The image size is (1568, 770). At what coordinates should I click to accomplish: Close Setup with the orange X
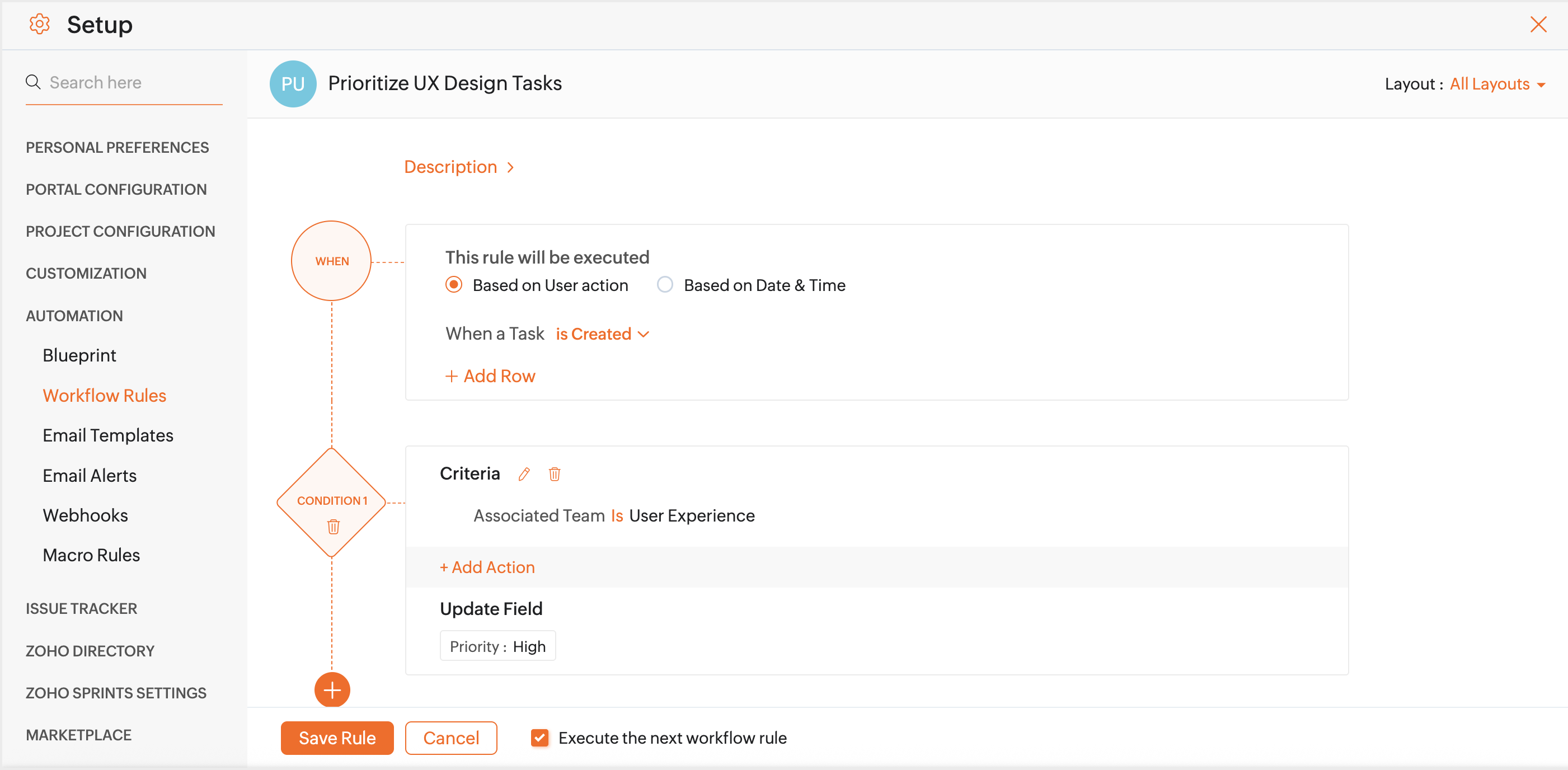tap(1538, 25)
